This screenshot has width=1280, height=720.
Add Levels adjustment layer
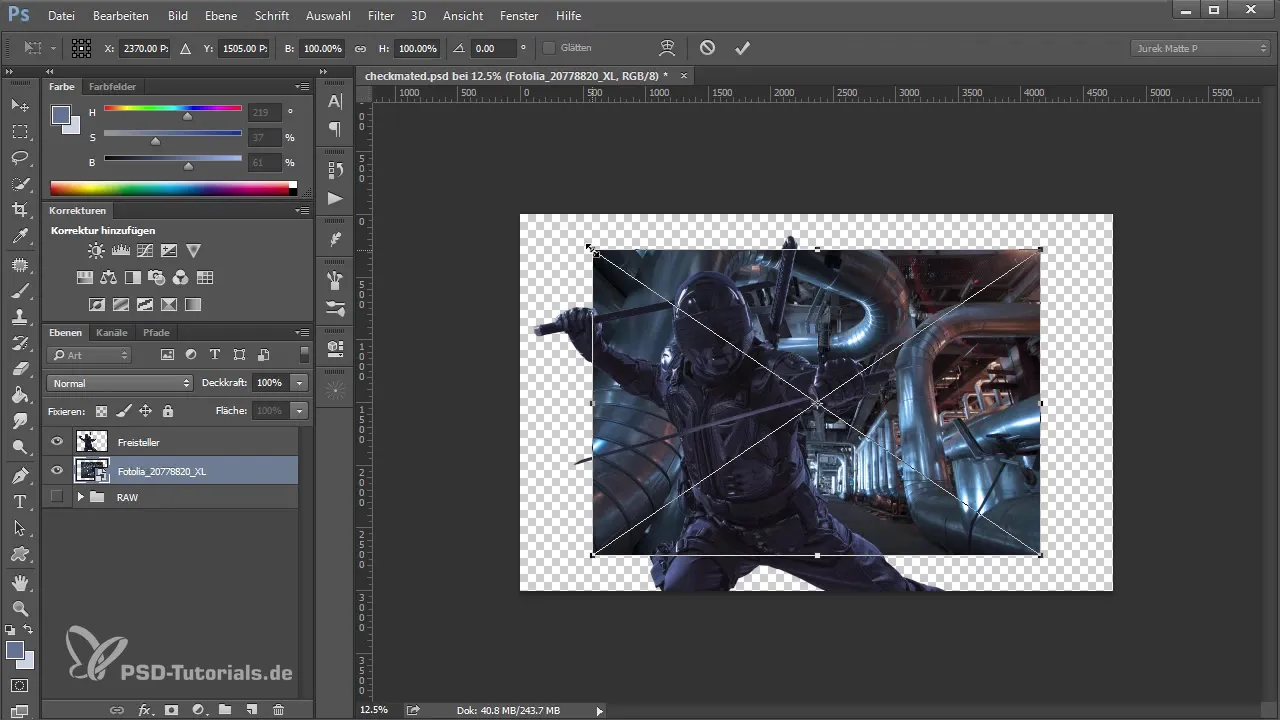120,251
